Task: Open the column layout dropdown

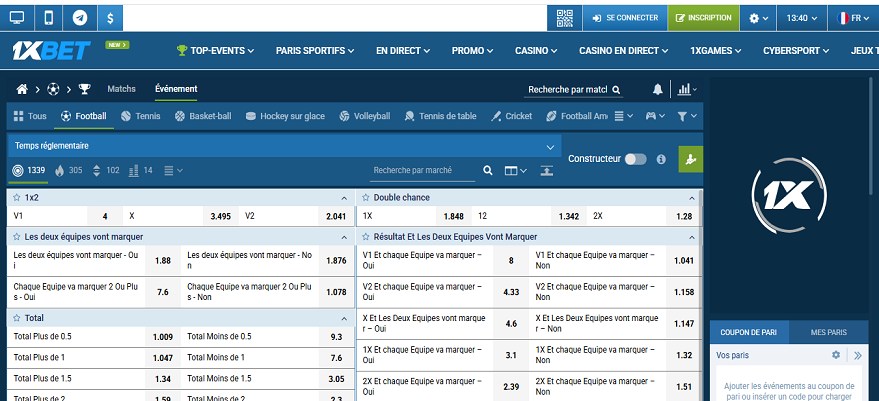Action: [516, 170]
